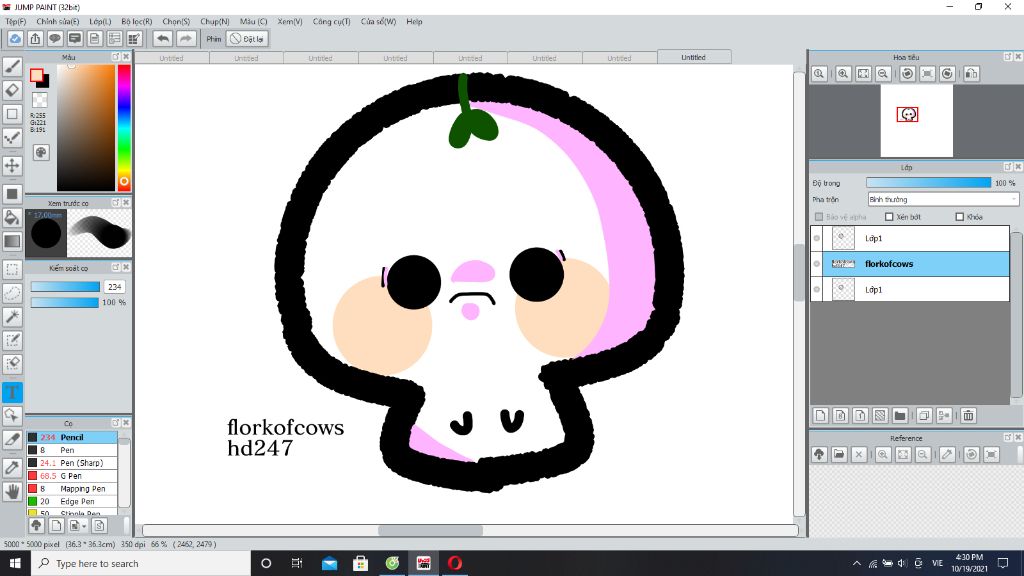
Task: Hide the Lớp1 layer above florkofcows
Action: pos(817,238)
